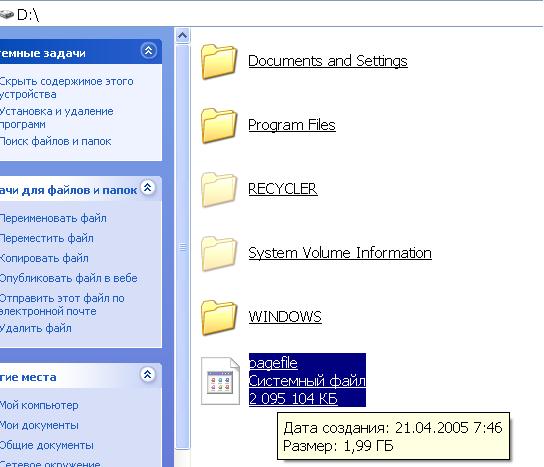Click 'Установка и удаление программ' link
Viewport: 544px width, 467px height.
point(57,118)
